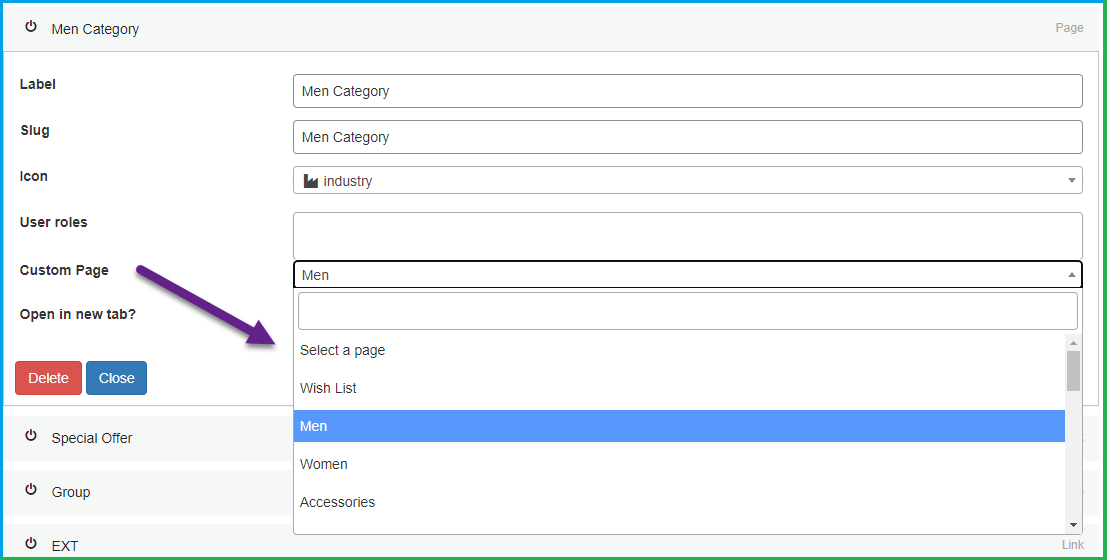Viewport: 1107px width, 560px height.
Task: Click the red Delete button
Action: [48, 378]
